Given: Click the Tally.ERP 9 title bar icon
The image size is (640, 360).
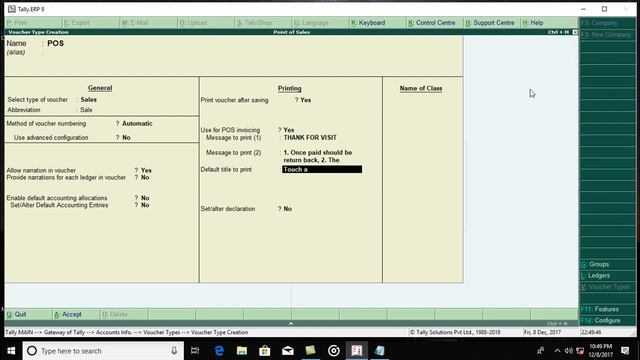Looking at the screenshot, I should pyautogui.click(x=11, y=9).
